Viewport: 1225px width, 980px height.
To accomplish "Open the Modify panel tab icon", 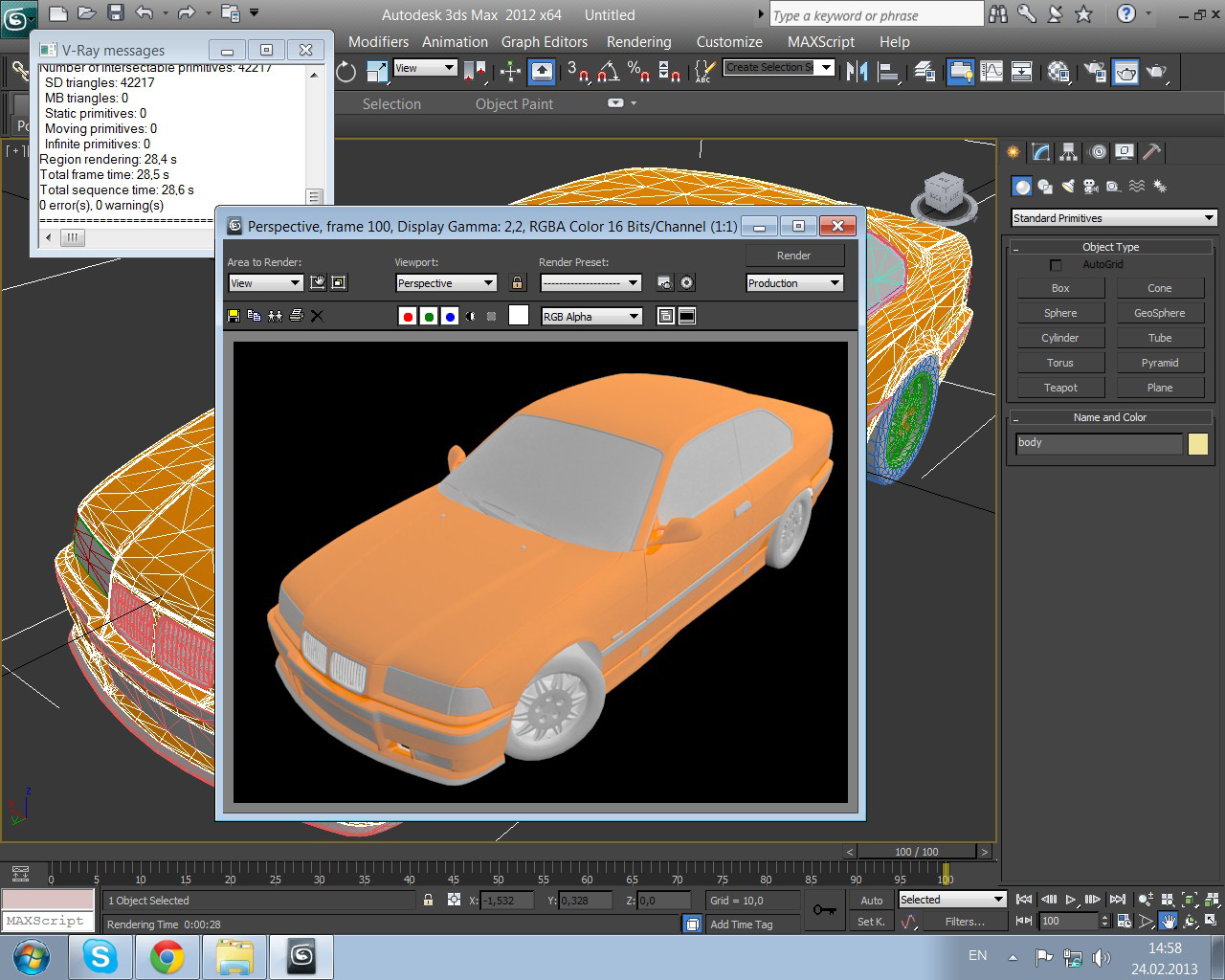I will coord(1041,152).
